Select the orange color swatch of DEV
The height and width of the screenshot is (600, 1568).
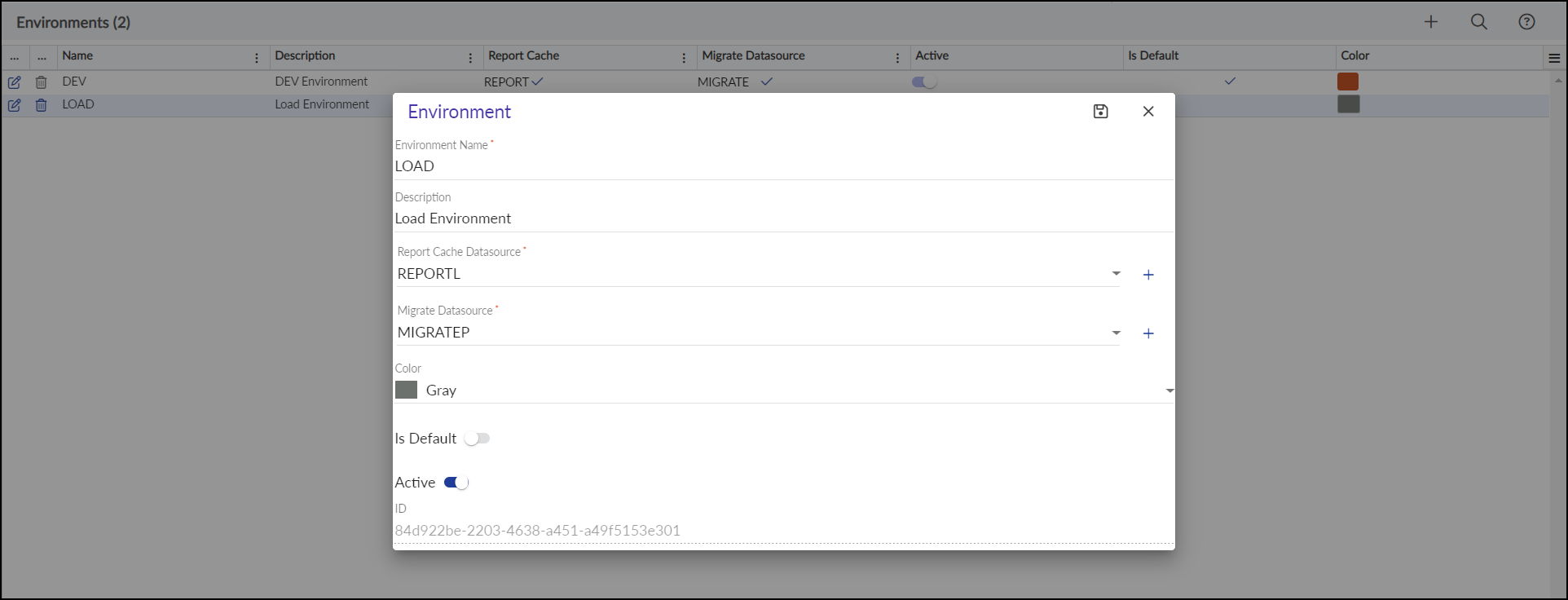(1348, 82)
